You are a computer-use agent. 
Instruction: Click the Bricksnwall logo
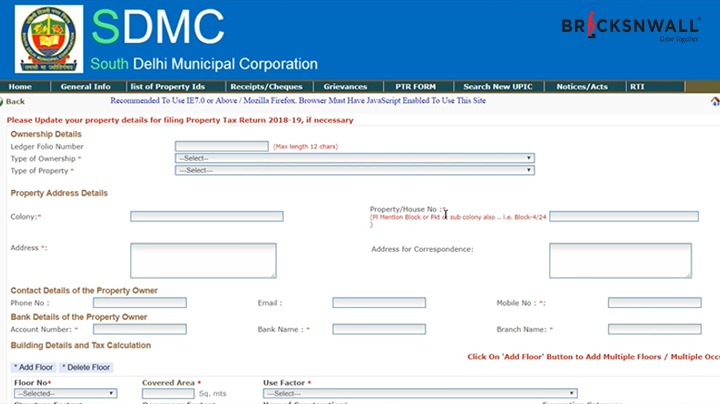630,27
